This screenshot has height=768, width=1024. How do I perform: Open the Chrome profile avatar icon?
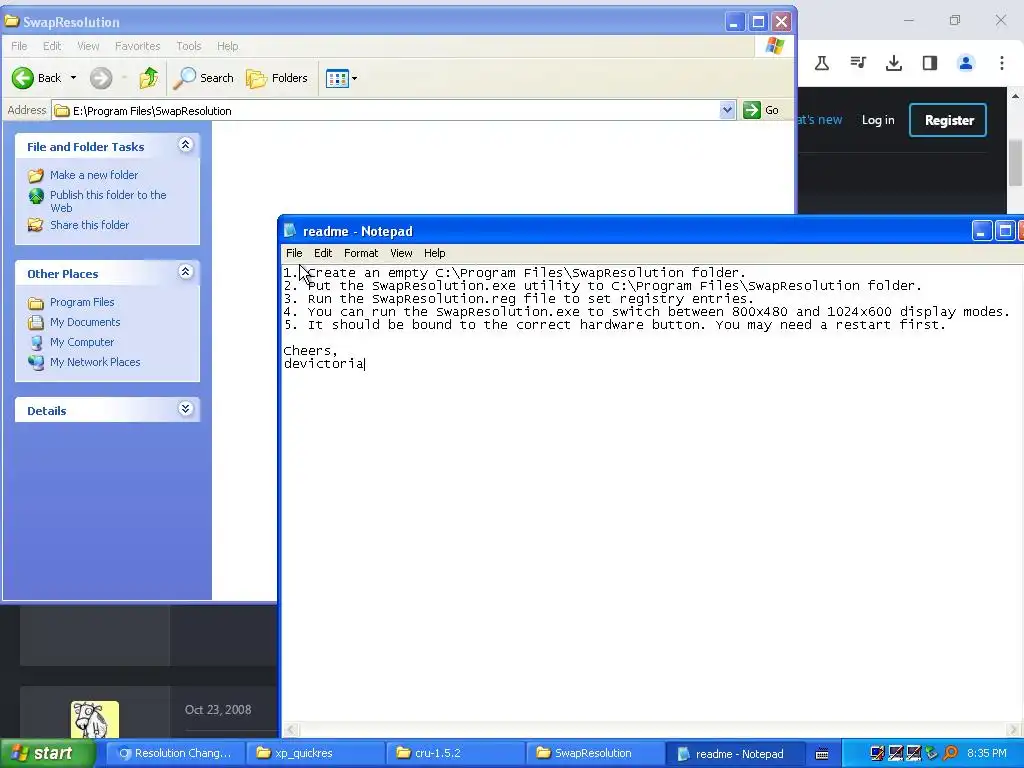pos(966,63)
